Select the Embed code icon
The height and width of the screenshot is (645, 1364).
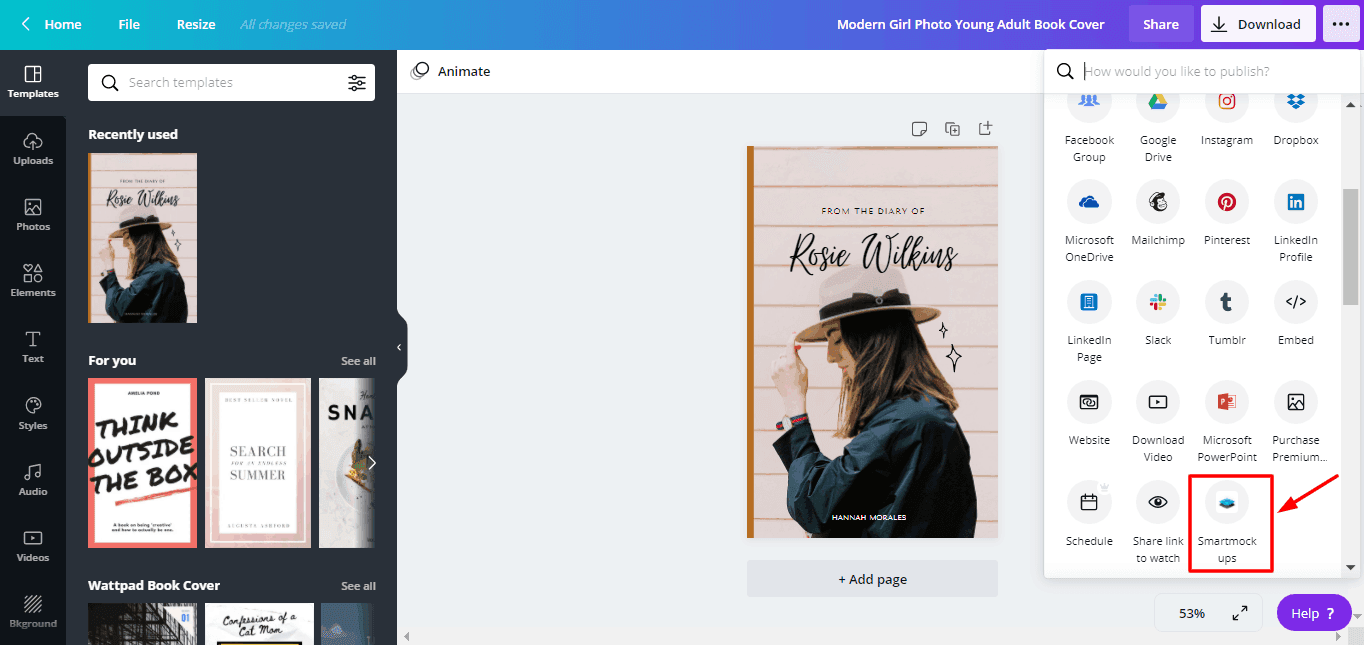tap(1296, 302)
